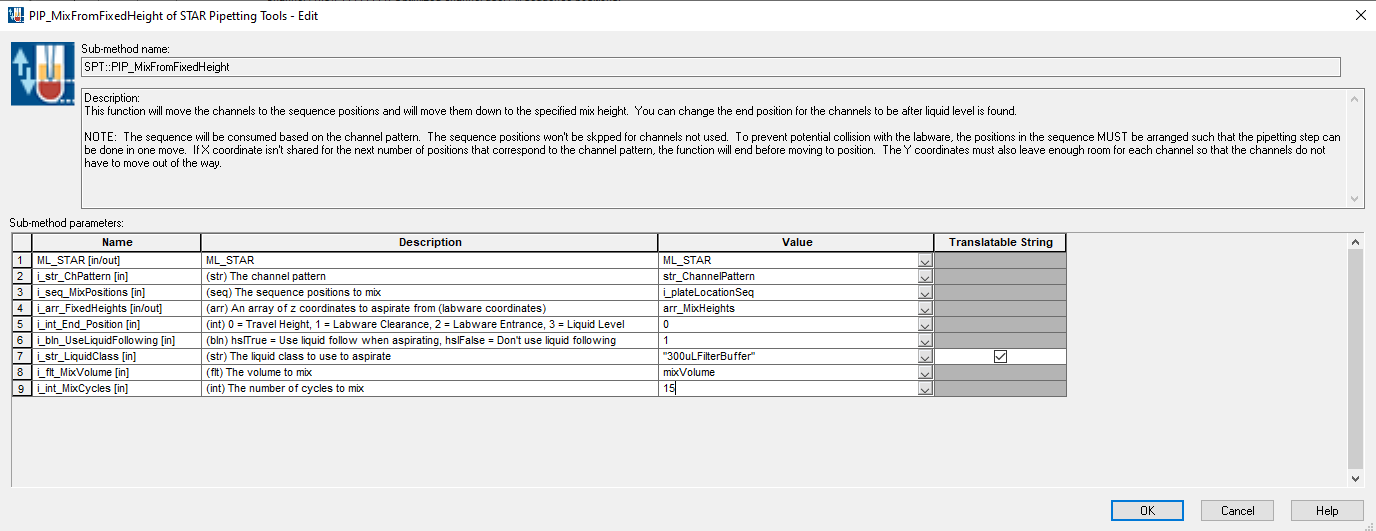Click the description box scroll down arrow
The image size is (1376, 531).
(x=1356, y=199)
